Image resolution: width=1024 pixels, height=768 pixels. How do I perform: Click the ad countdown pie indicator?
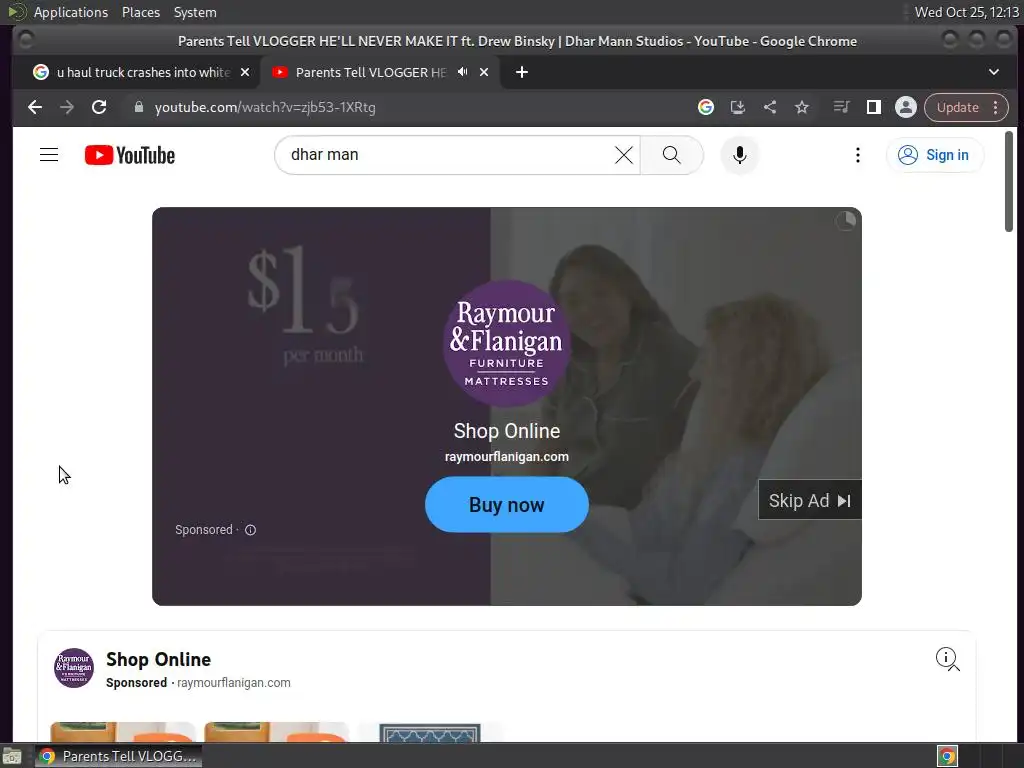pyautogui.click(x=846, y=221)
